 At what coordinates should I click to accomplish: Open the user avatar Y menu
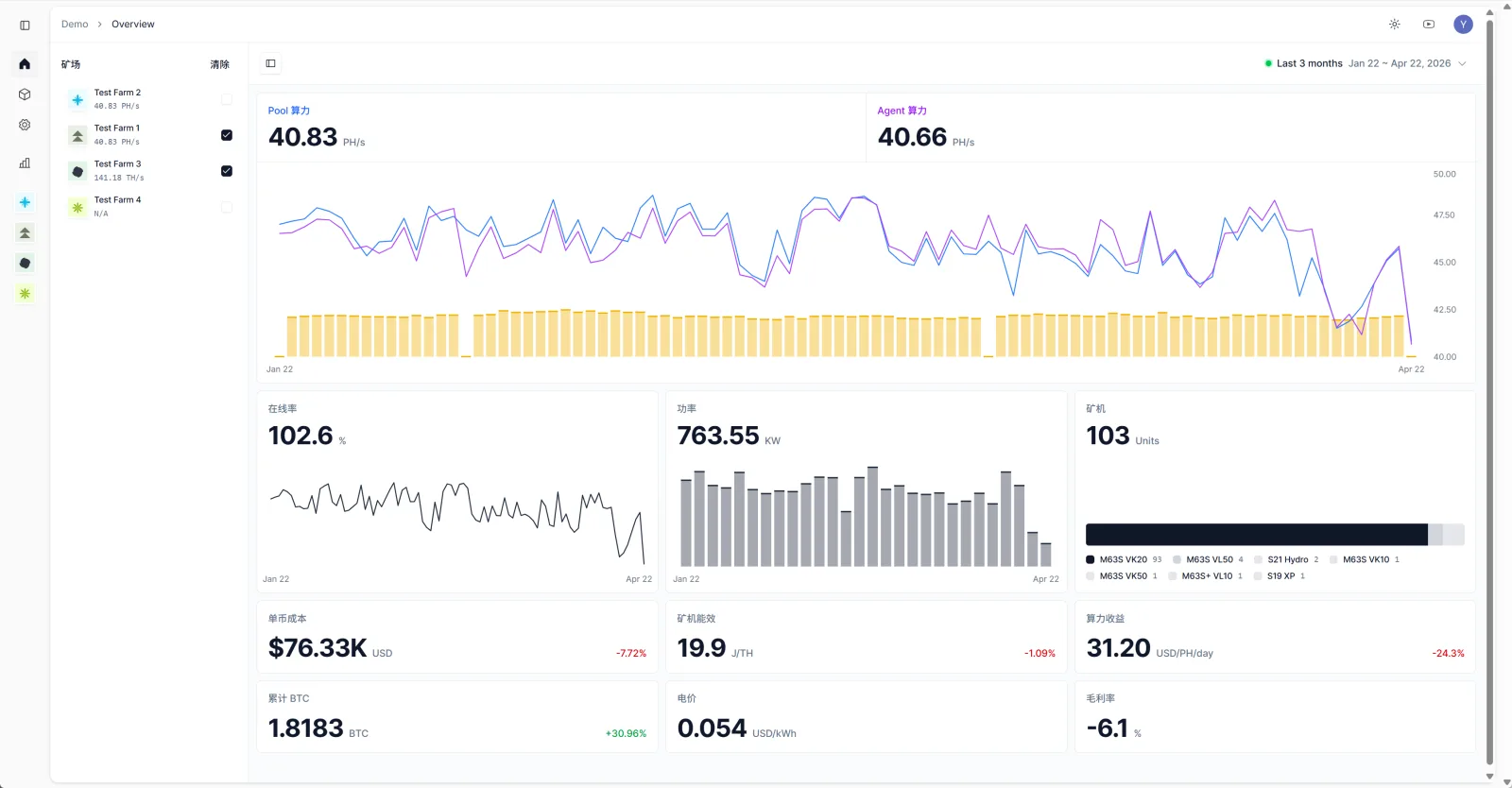[x=1463, y=25]
